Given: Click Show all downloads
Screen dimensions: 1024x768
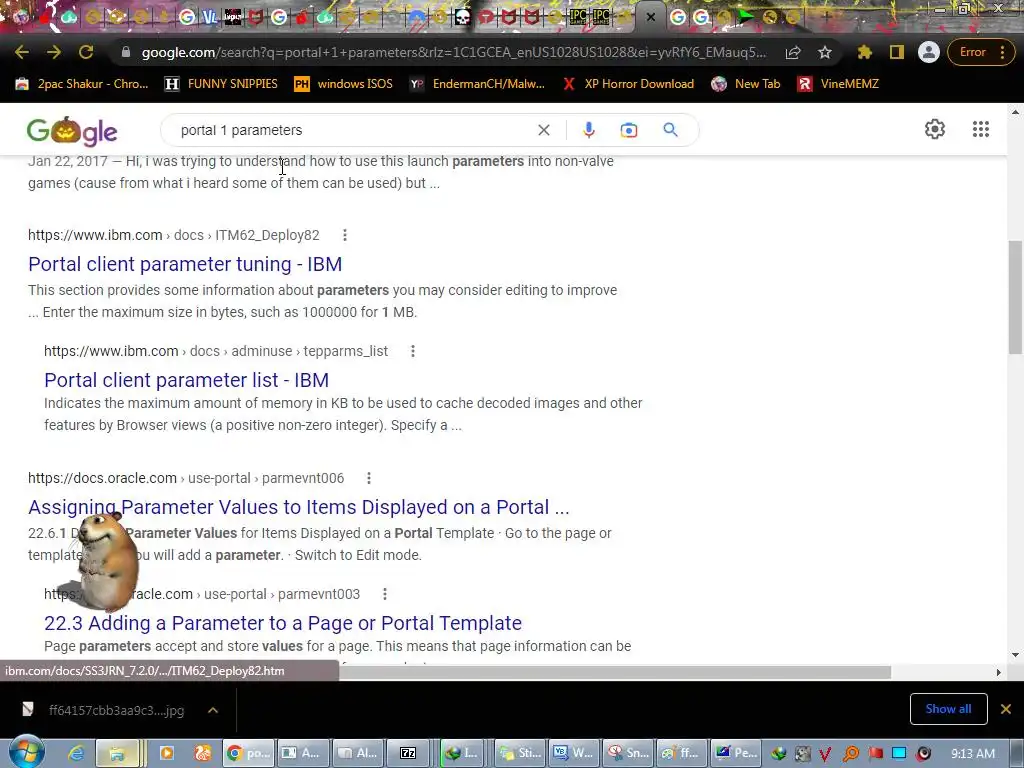Looking at the screenshot, I should pos(948,709).
